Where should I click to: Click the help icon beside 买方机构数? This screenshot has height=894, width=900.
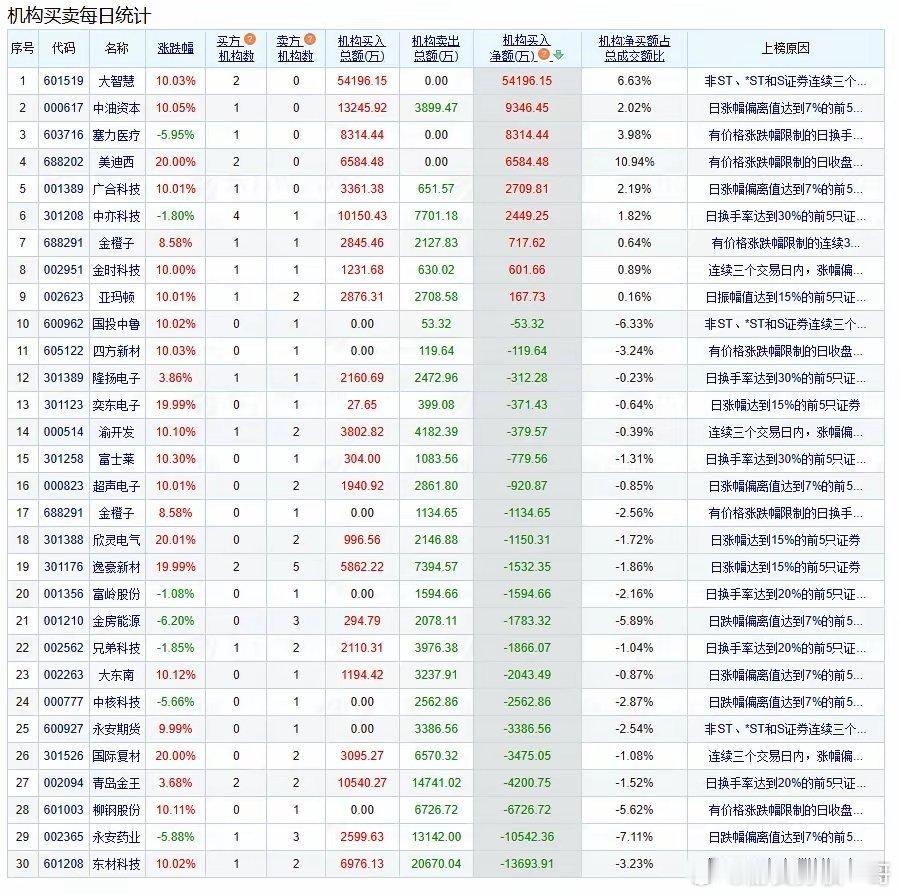(250, 40)
